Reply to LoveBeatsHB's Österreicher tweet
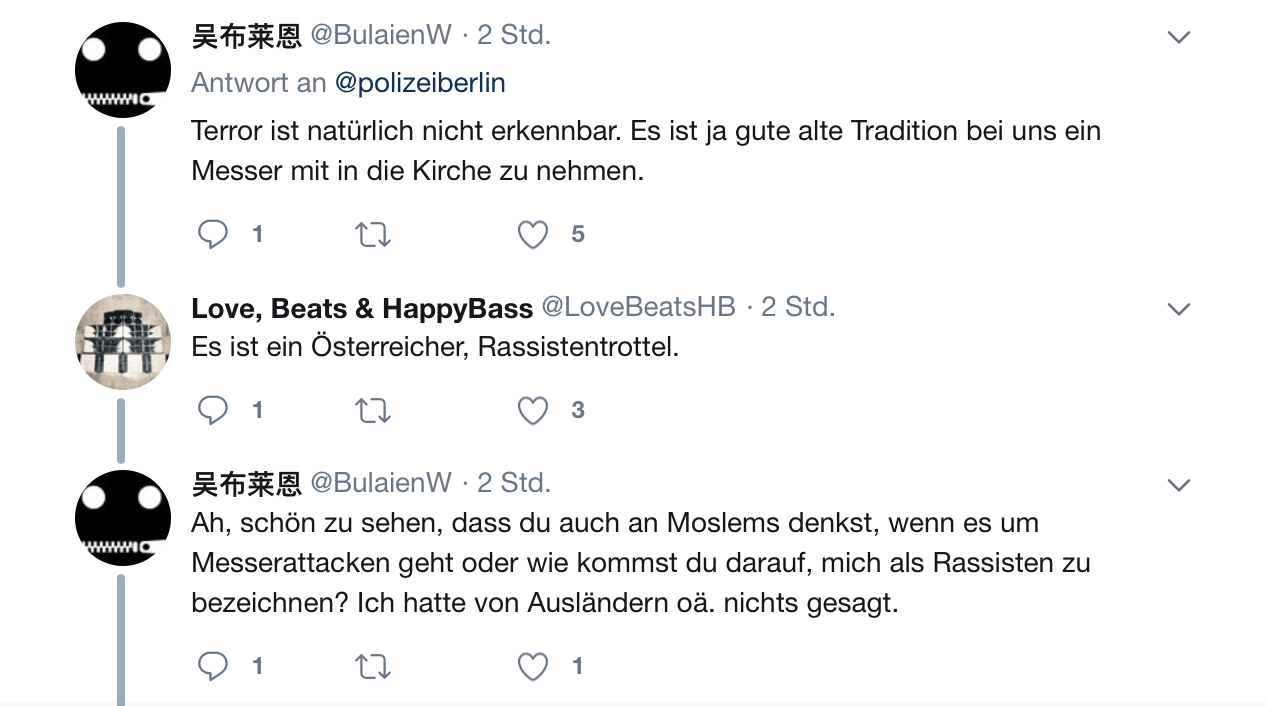The width and height of the screenshot is (1266, 706). click(213, 410)
